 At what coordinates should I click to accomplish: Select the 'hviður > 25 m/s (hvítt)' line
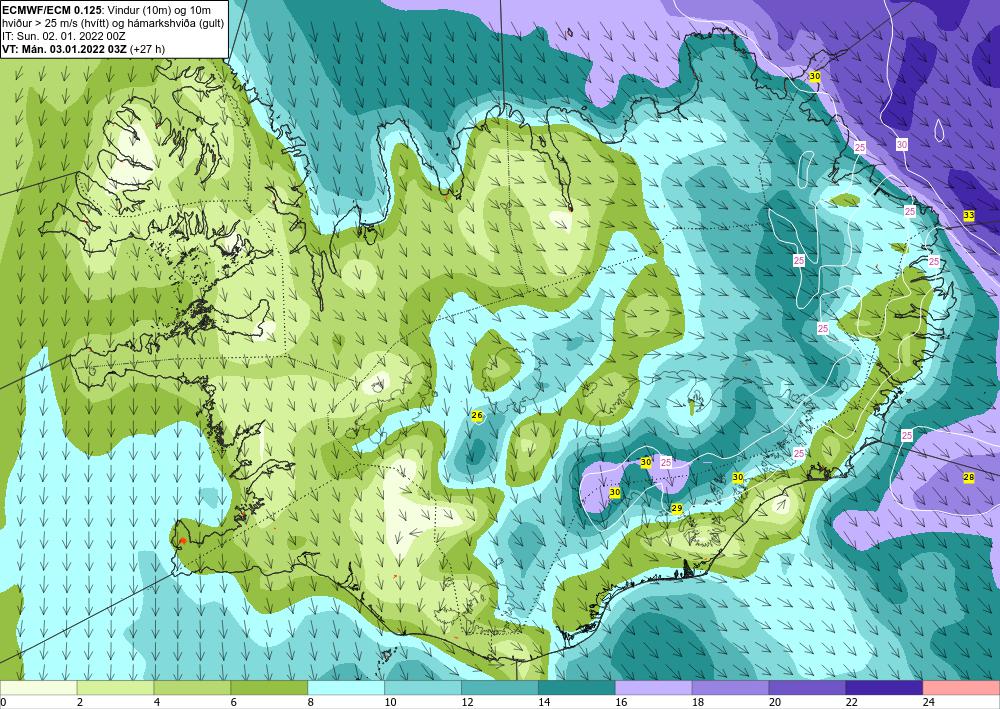[x=112, y=23]
